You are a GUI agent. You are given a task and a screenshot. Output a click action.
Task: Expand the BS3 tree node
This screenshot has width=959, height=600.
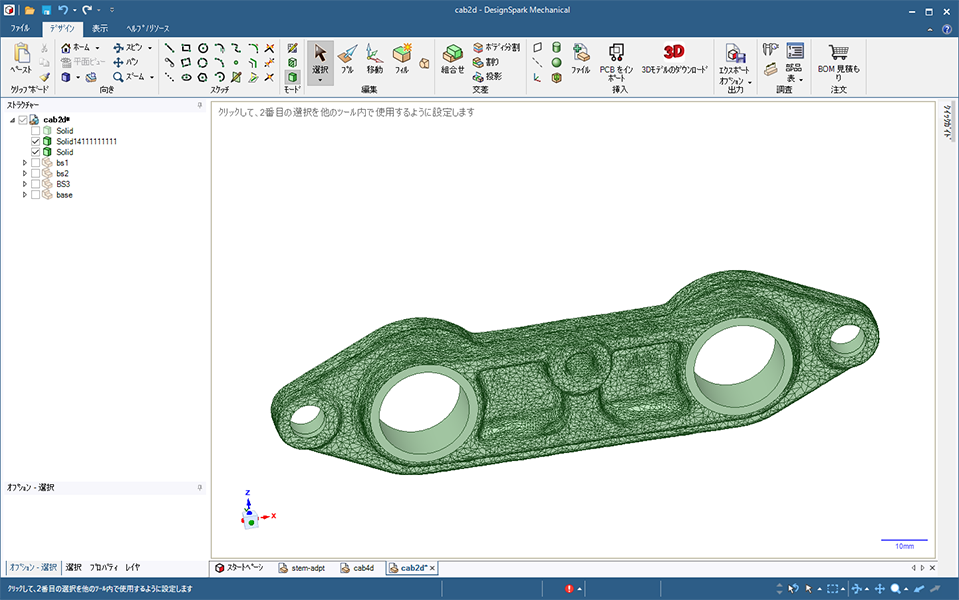(25, 184)
